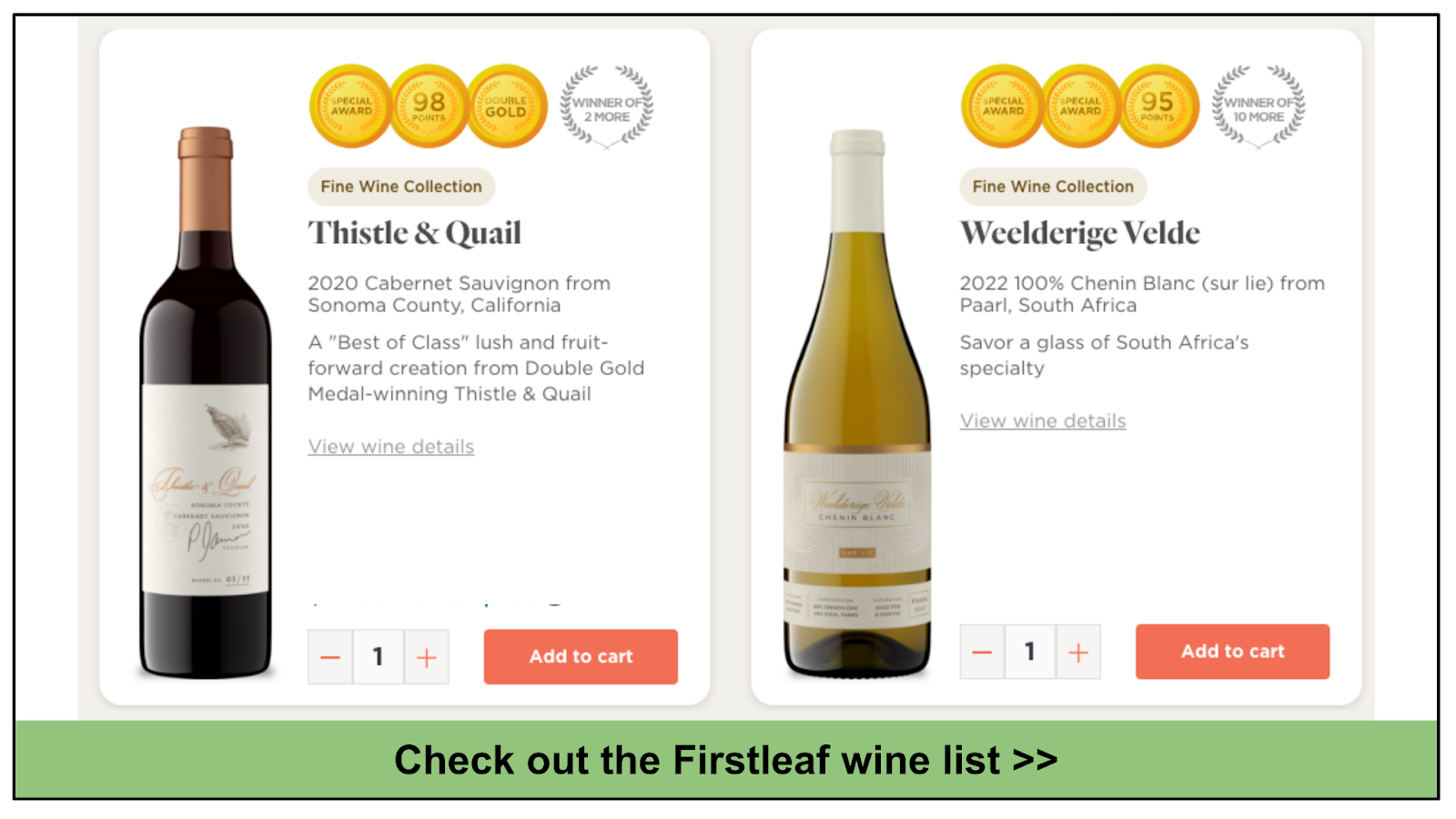Increase Thistle & Quail quantity with plus

click(427, 657)
